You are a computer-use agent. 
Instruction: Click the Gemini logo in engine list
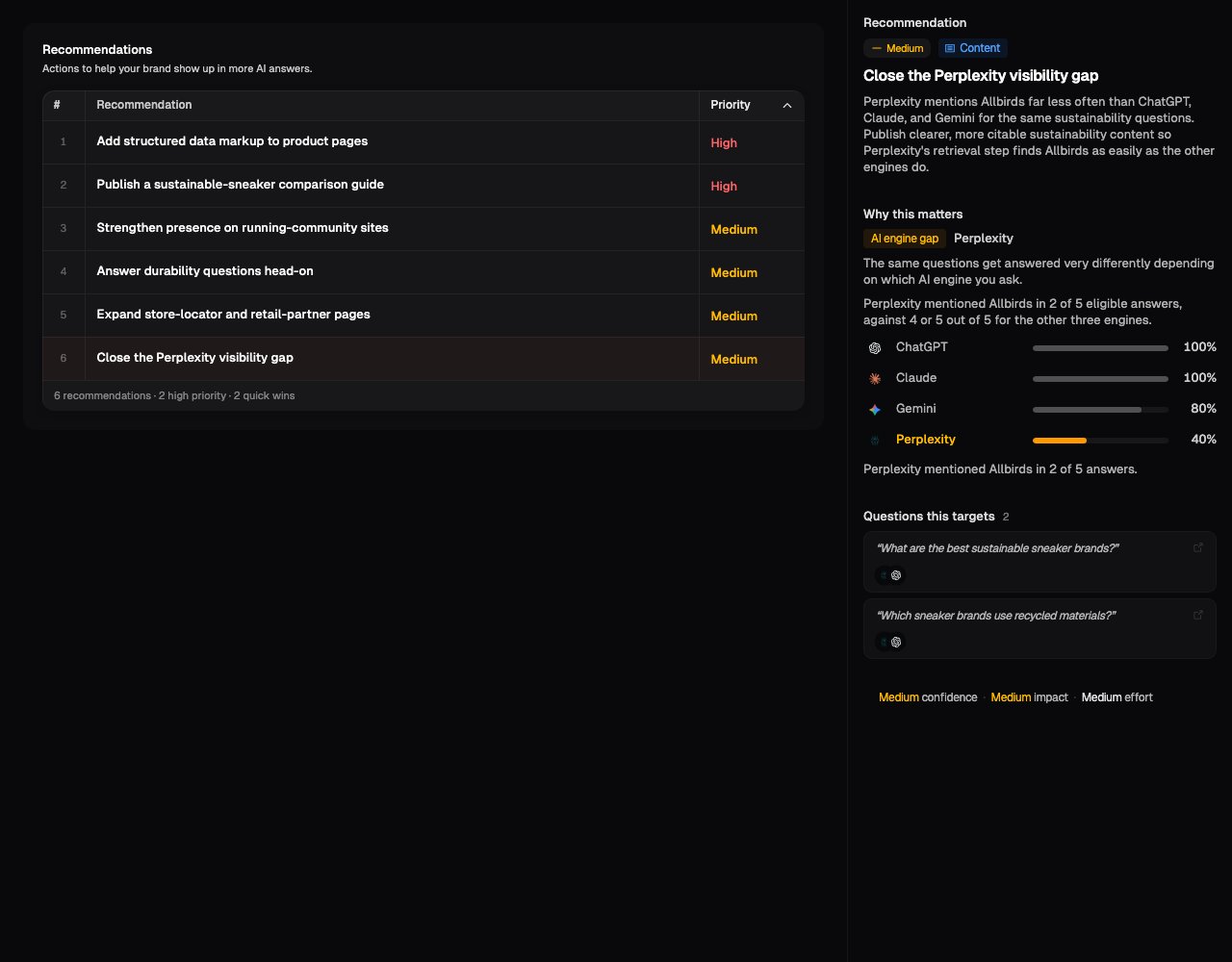click(875, 409)
